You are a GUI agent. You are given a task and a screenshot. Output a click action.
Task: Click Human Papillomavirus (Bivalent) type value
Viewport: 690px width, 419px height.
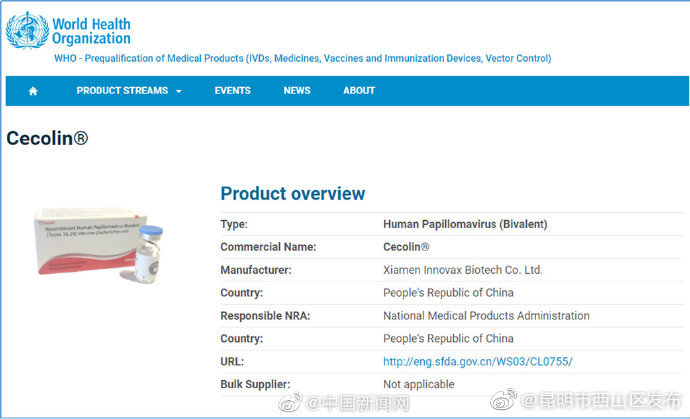(465, 224)
